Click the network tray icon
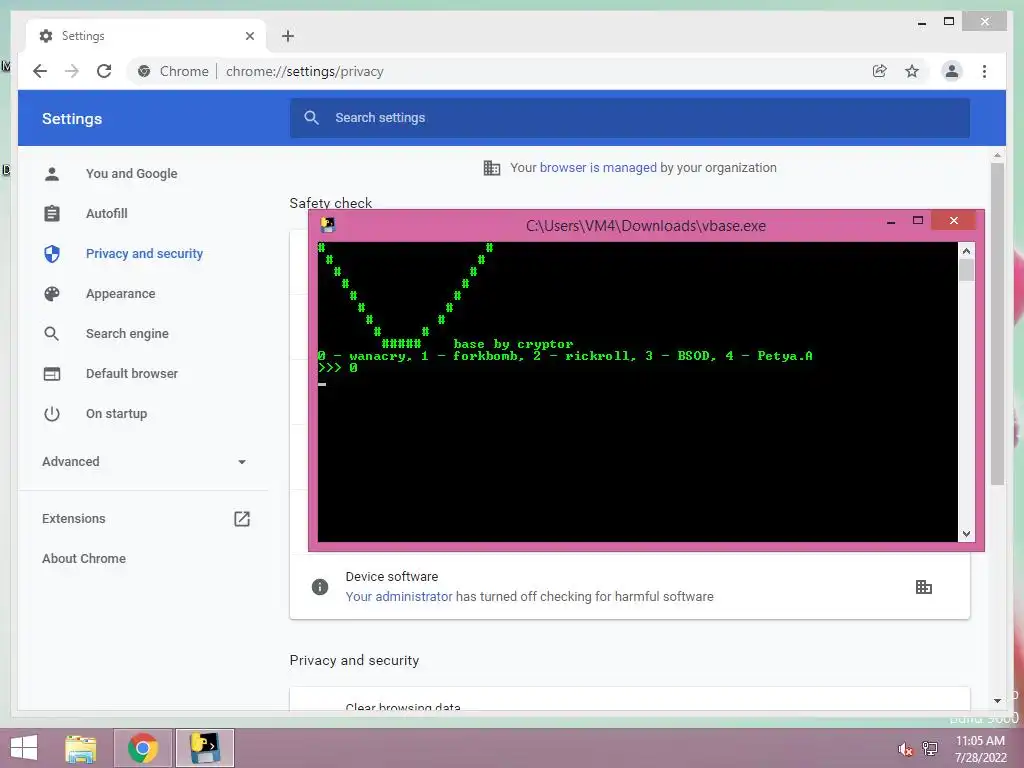 930,749
